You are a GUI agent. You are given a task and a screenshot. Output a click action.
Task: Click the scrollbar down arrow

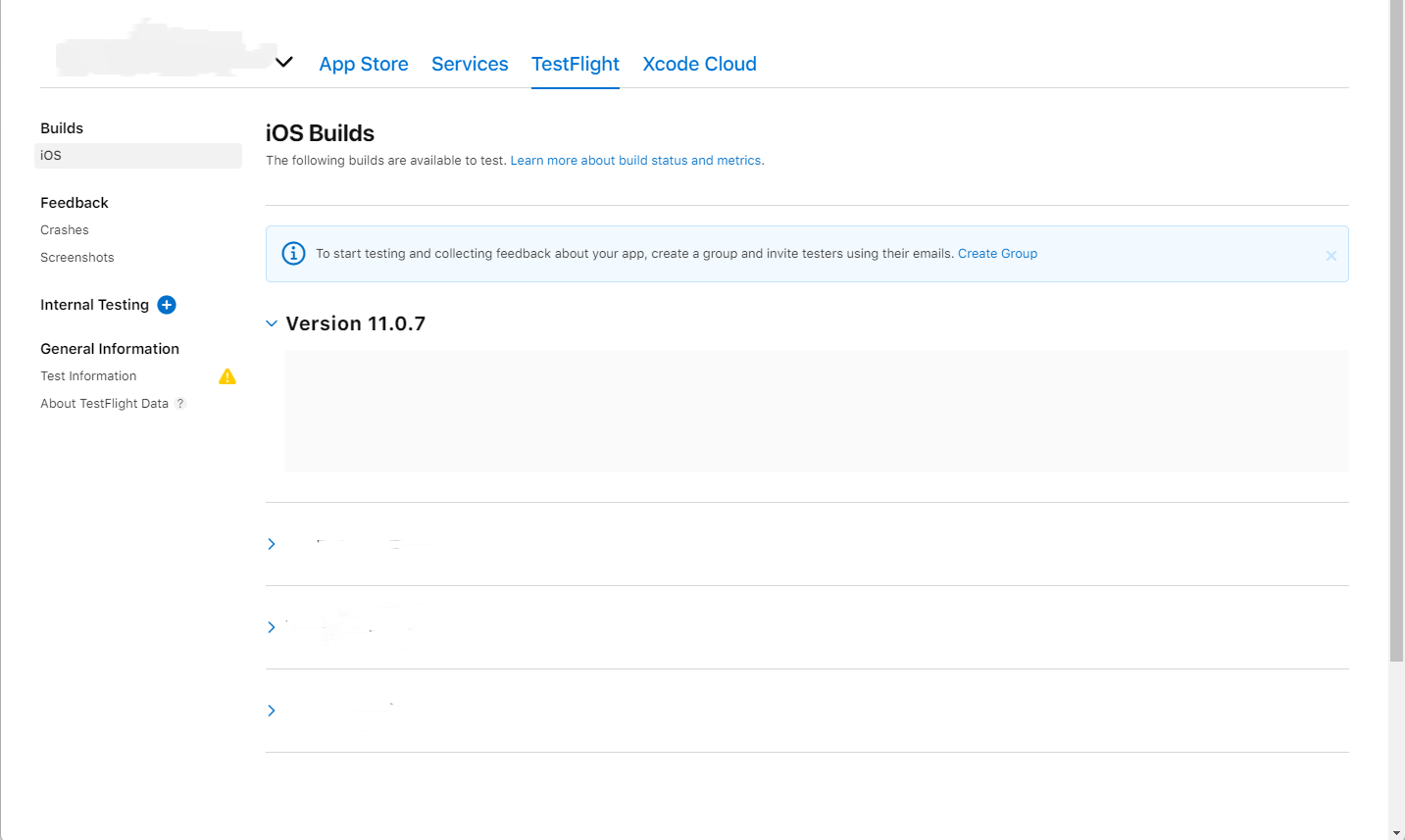point(1396,833)
